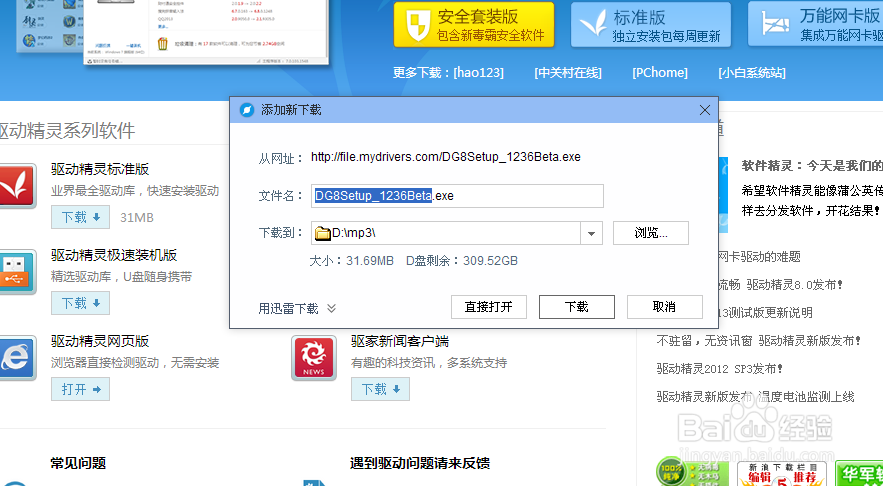Click the 遇到驱动问题请来反馈 heading
Viewport: 883px width, 486px height.
(x=420, y=463)
